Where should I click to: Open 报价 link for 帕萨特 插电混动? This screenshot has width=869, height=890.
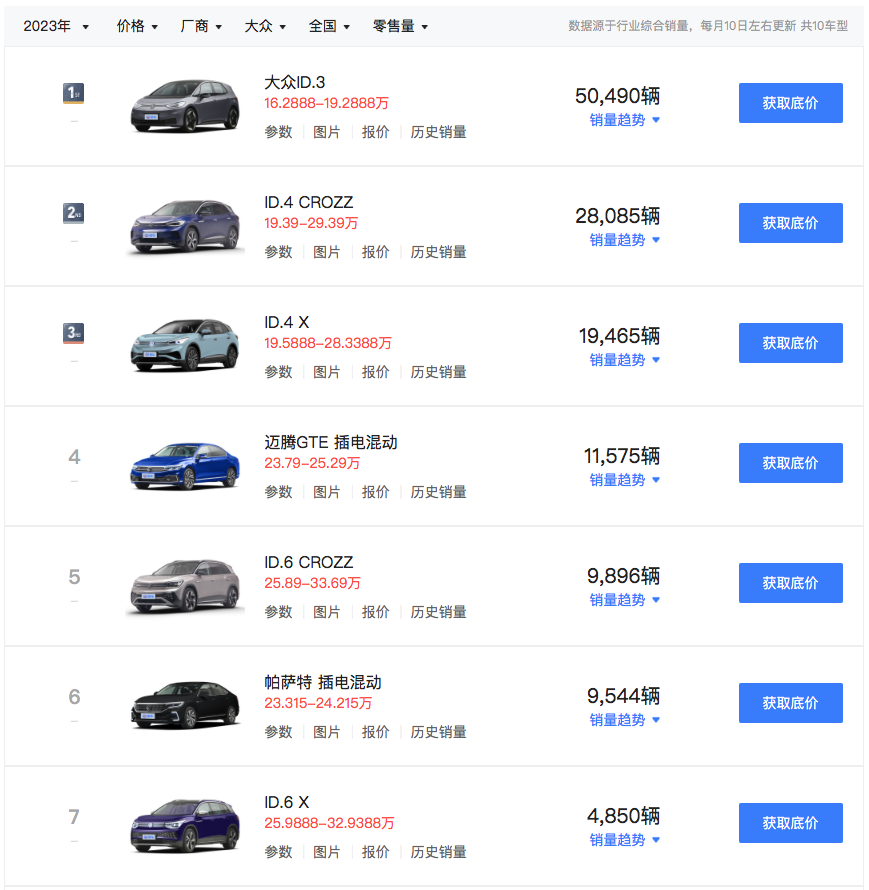point(376,732)
